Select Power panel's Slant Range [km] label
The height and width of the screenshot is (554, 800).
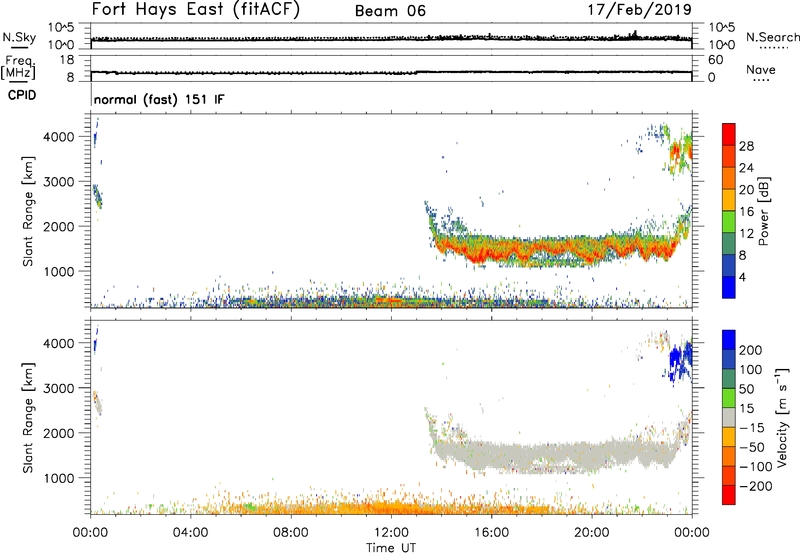pyautogui.click(x=28, y=211)
